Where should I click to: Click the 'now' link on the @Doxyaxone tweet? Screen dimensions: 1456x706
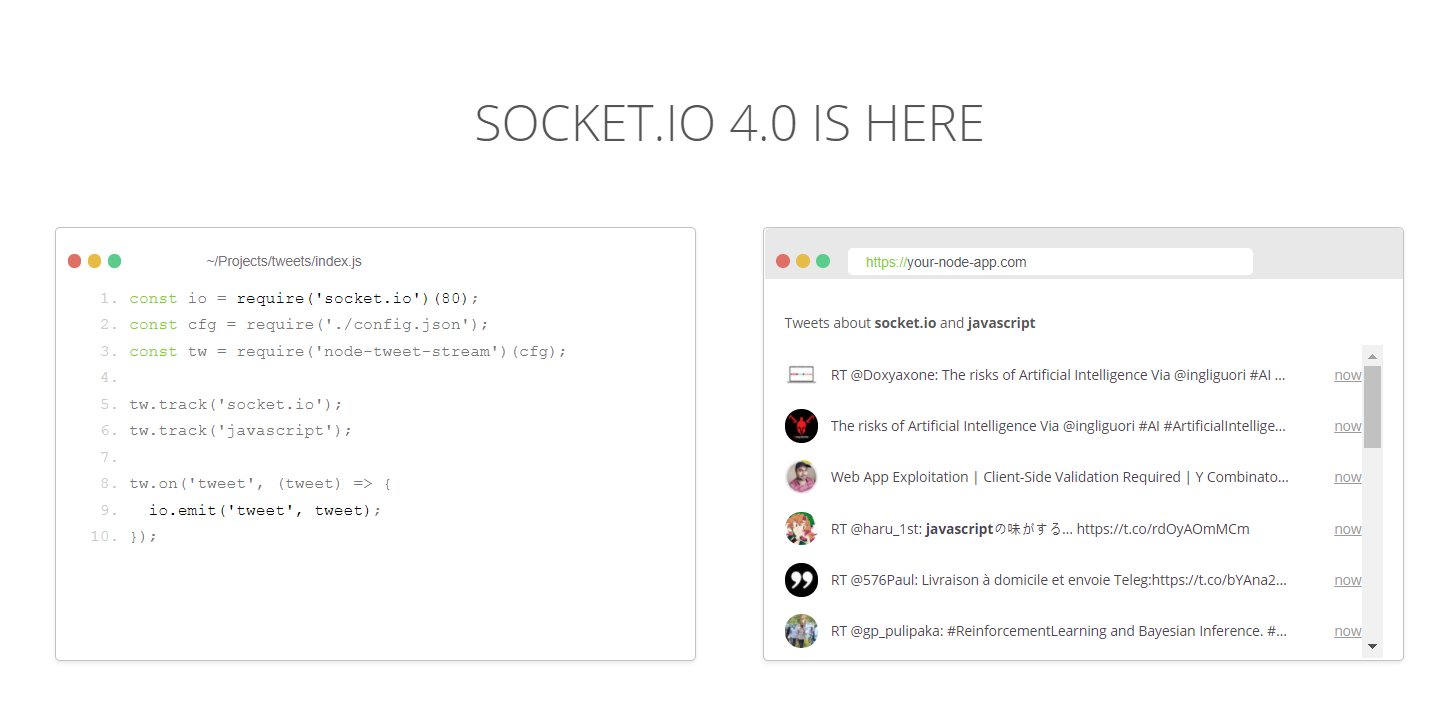pyautogui.click(x=1348, y=375)
